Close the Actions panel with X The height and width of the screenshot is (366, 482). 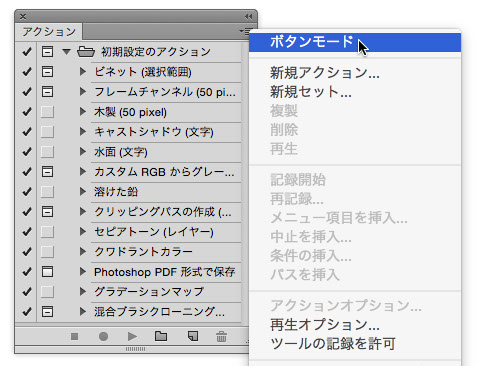pyautogui.click(x=23, y=16)
